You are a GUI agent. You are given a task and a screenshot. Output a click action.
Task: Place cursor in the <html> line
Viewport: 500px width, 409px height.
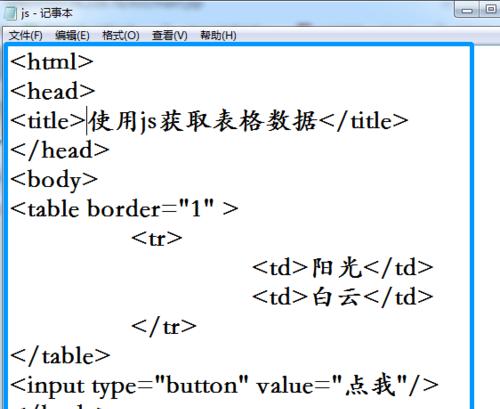pos(52,62)
